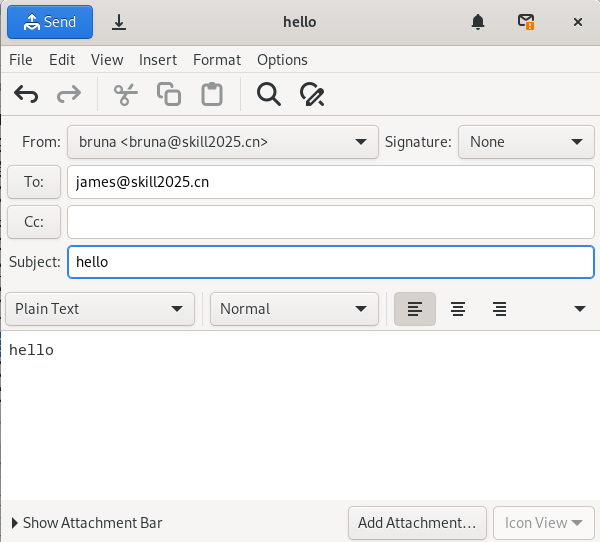Save draft using download arrow icon
Image resolution: width=600 pixels, height=542 pixels.
[x=119, y=22]
